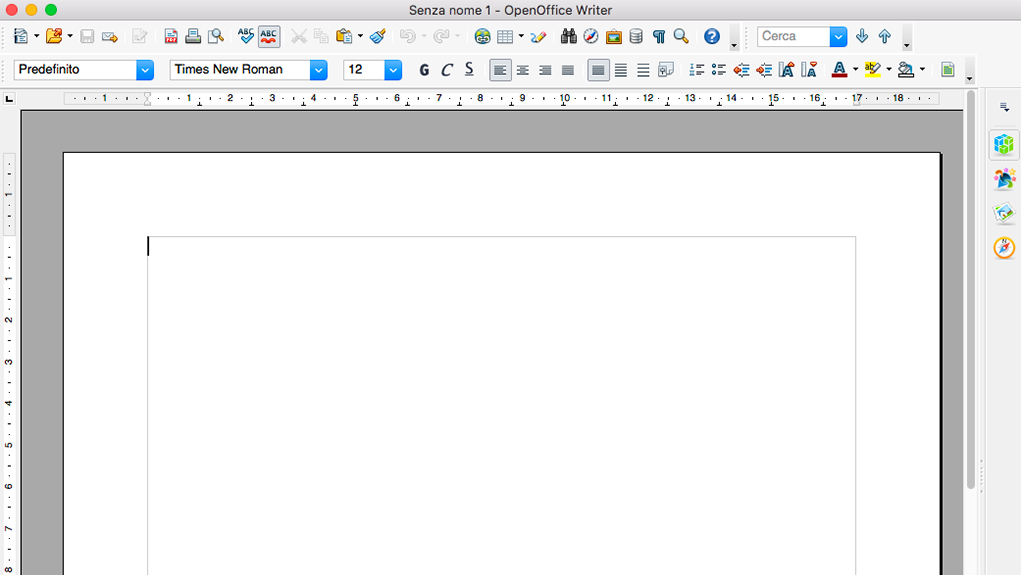The width and height of the screenshot is (1021, 575).
Task: Click the New document icon
Action: (x=21, y=36)
